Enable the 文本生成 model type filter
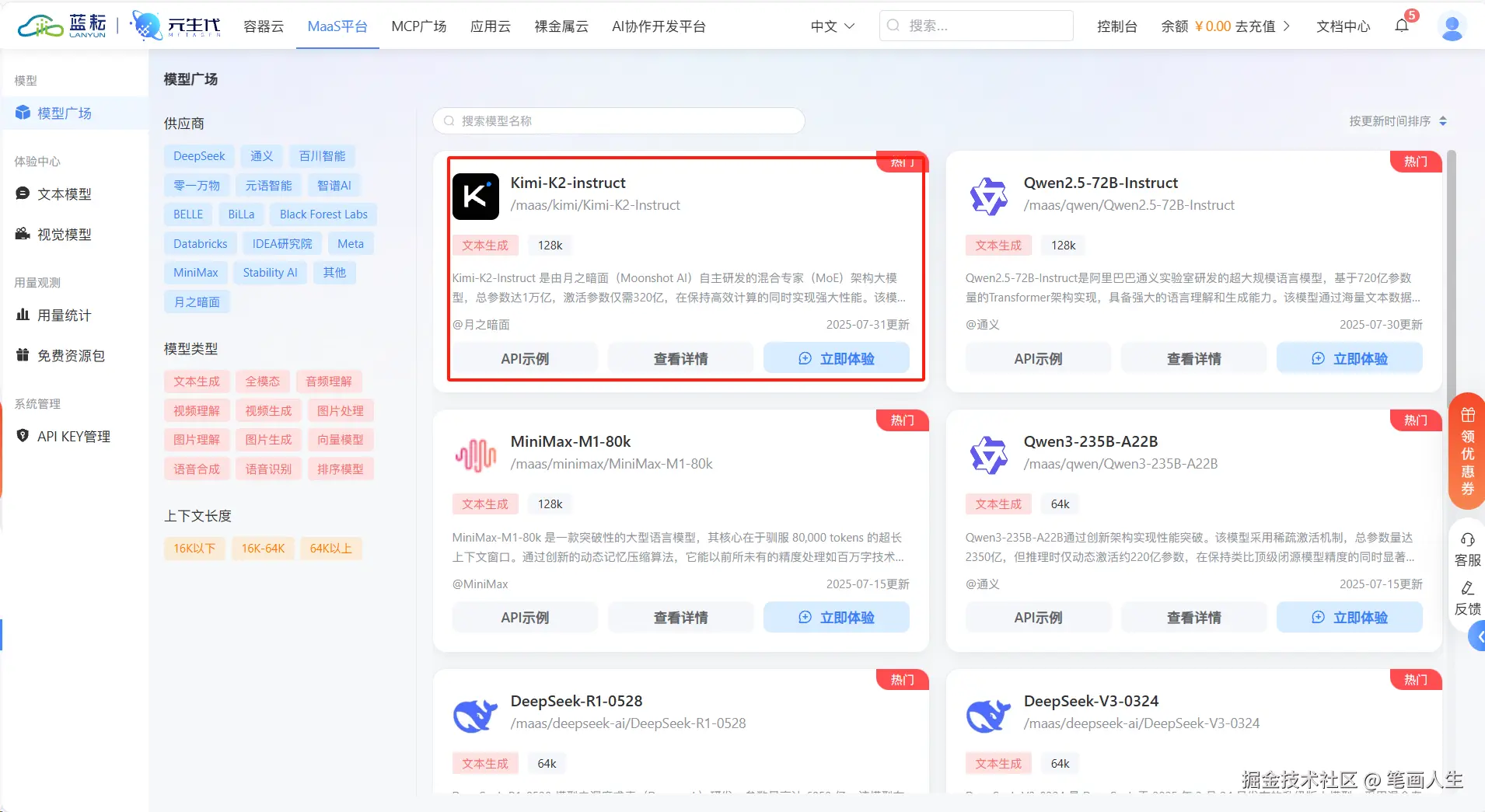Viewport: 1485px width, 812px height. (x=196, y=381)
